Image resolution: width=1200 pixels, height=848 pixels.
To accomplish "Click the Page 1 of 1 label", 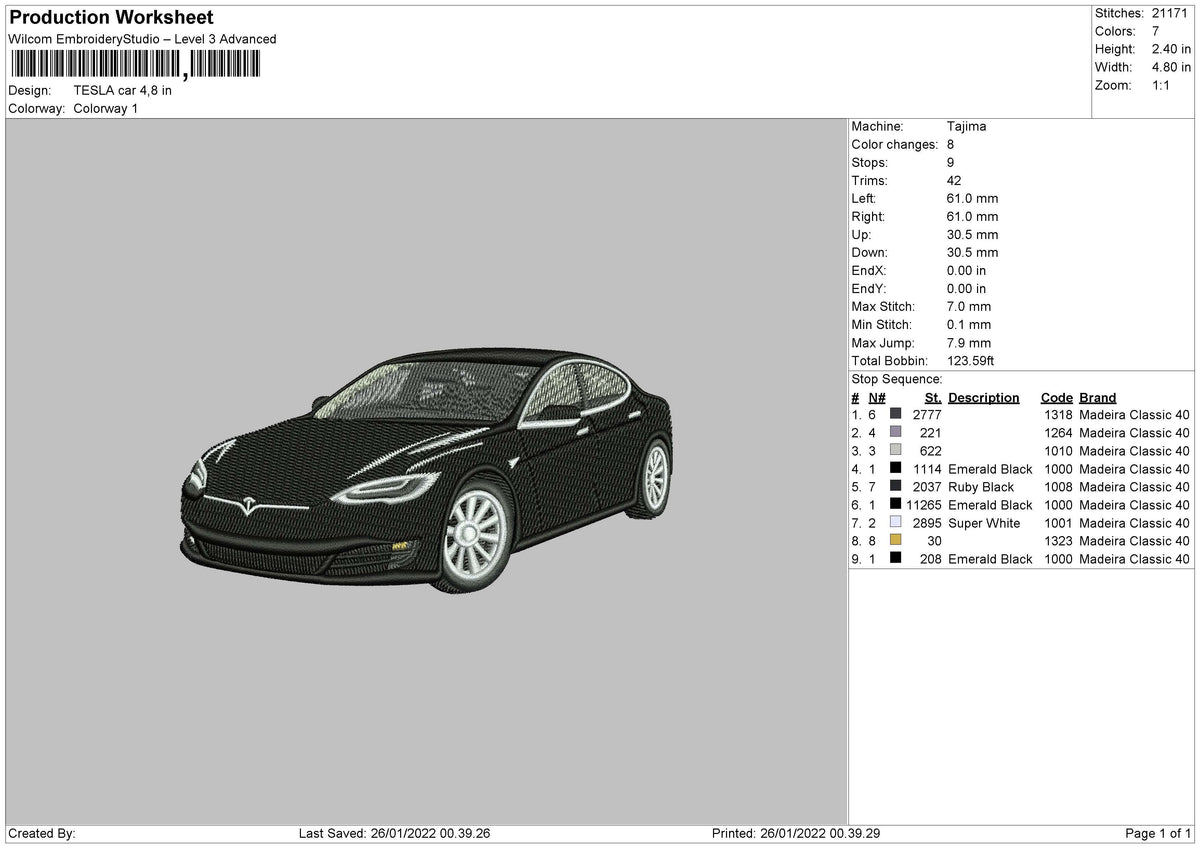I will point(1156,831).
